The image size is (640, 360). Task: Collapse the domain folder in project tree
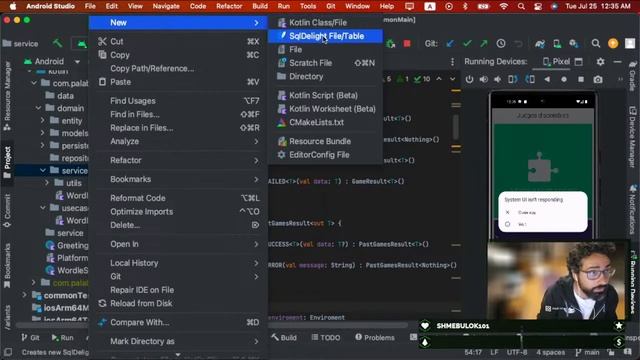(x=38, y=108)
